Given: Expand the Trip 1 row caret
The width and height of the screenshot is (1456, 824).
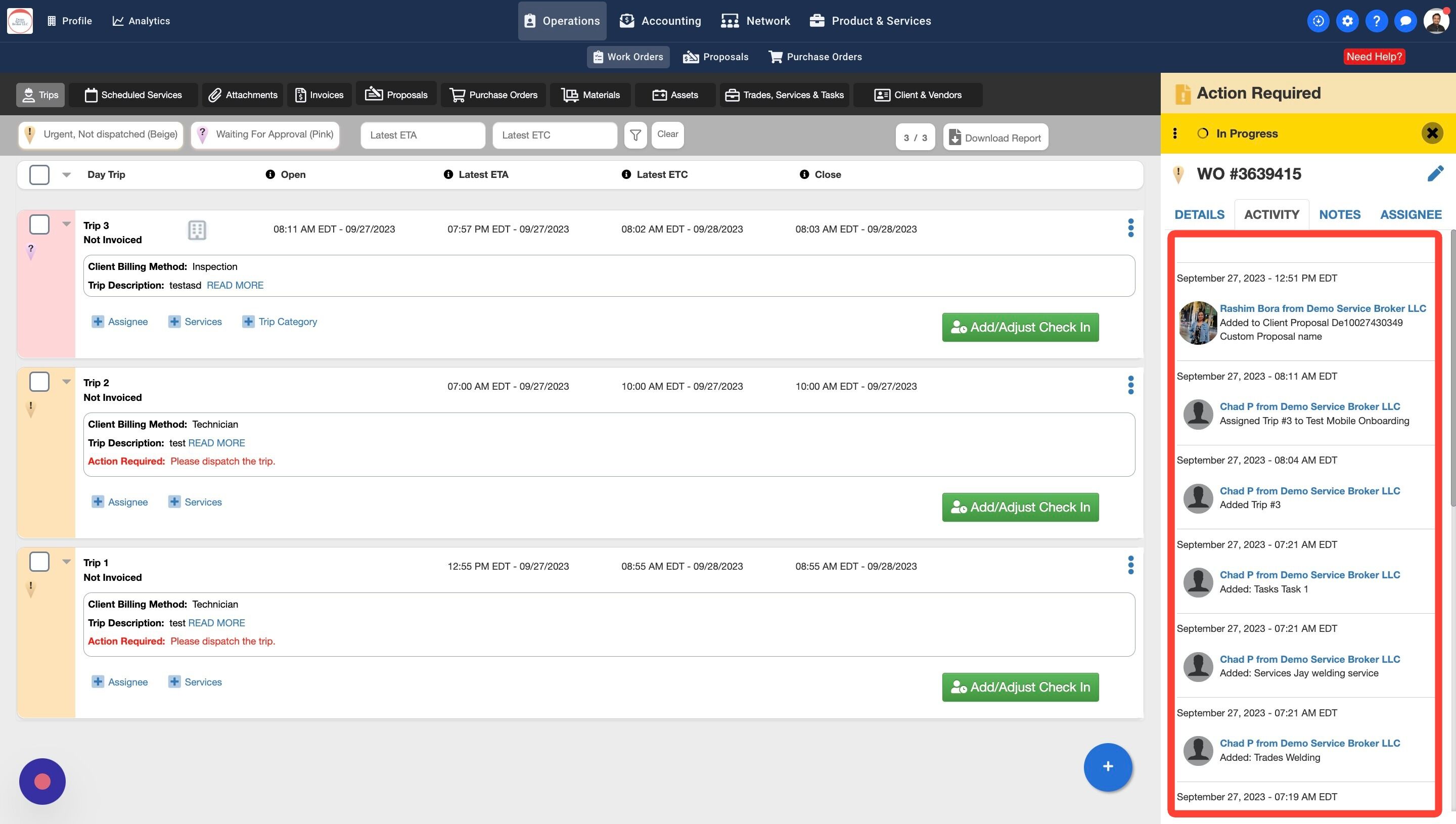Looking at the screenshot, I should click(66, 562).
